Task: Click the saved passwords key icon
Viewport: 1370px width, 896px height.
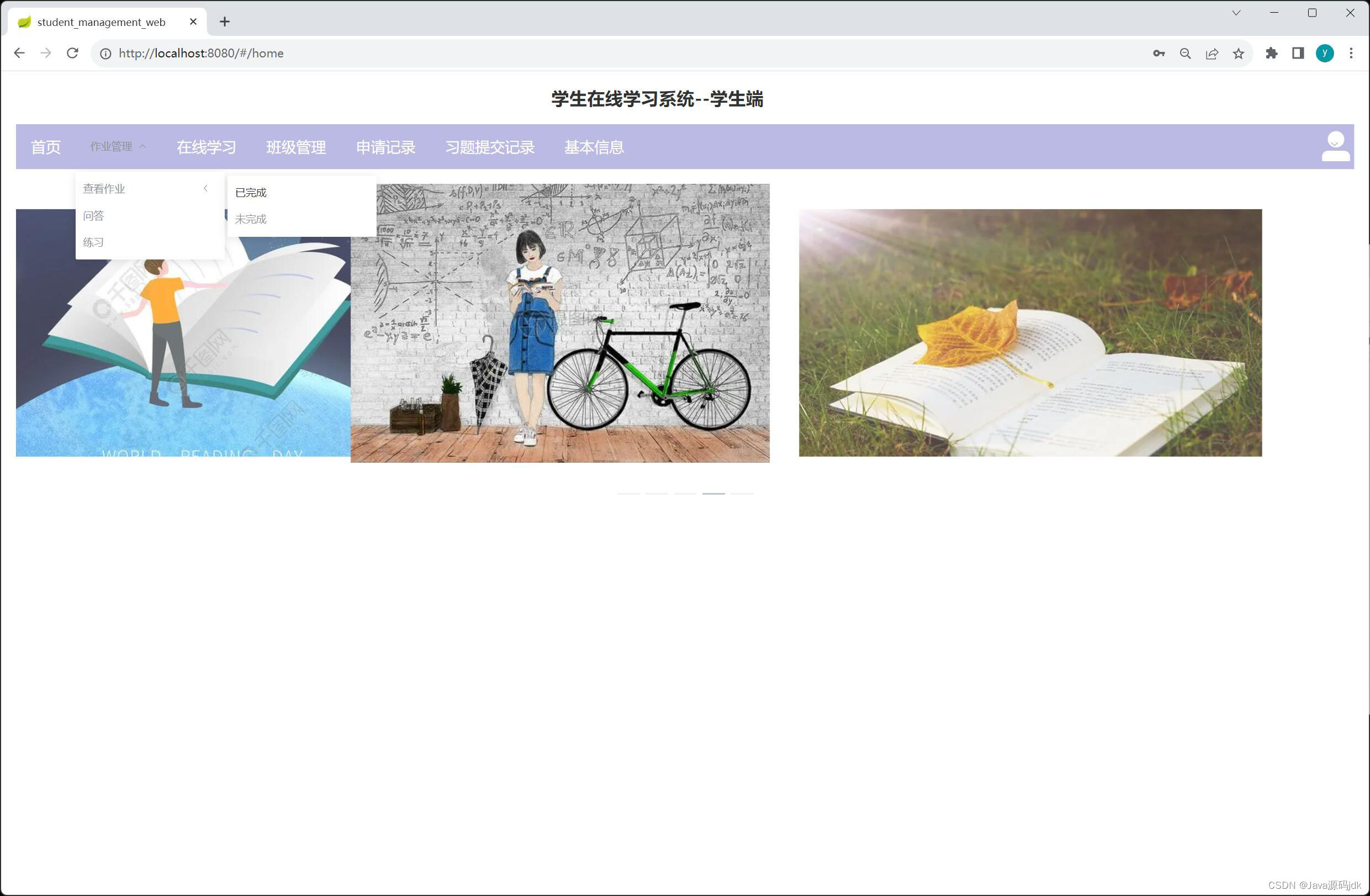Action: pyautogui.click(x=1158, y=54)
